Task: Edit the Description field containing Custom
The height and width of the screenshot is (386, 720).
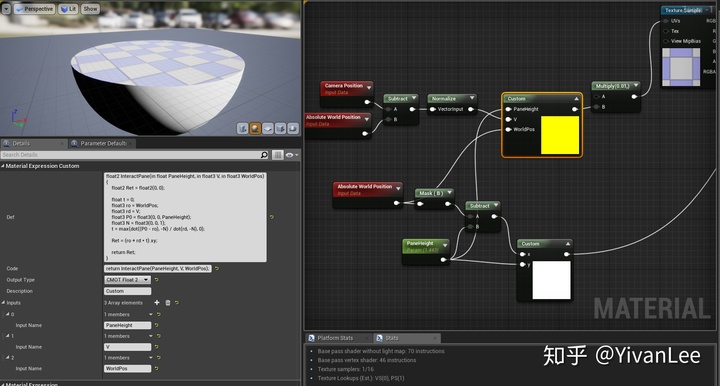Action: [x=127, y=291]
